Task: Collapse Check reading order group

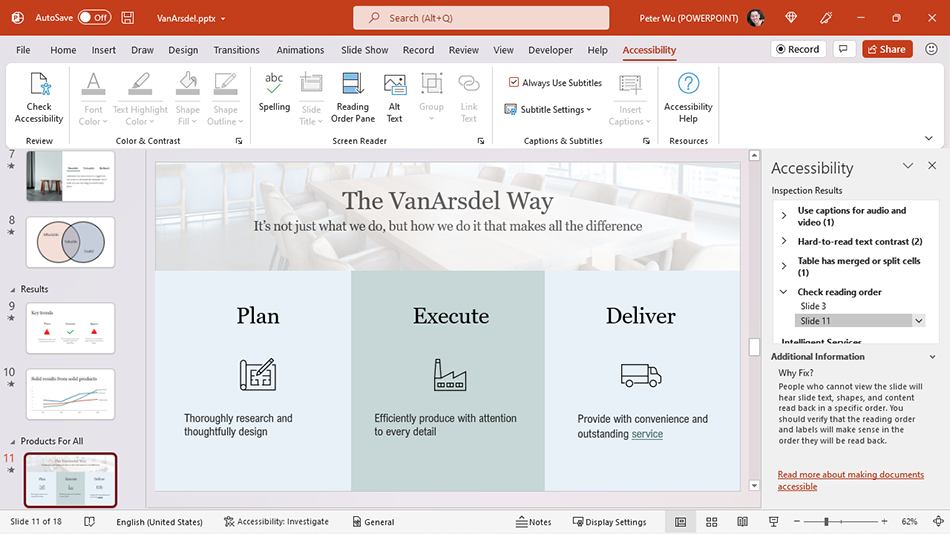Action: click(783, 292)
